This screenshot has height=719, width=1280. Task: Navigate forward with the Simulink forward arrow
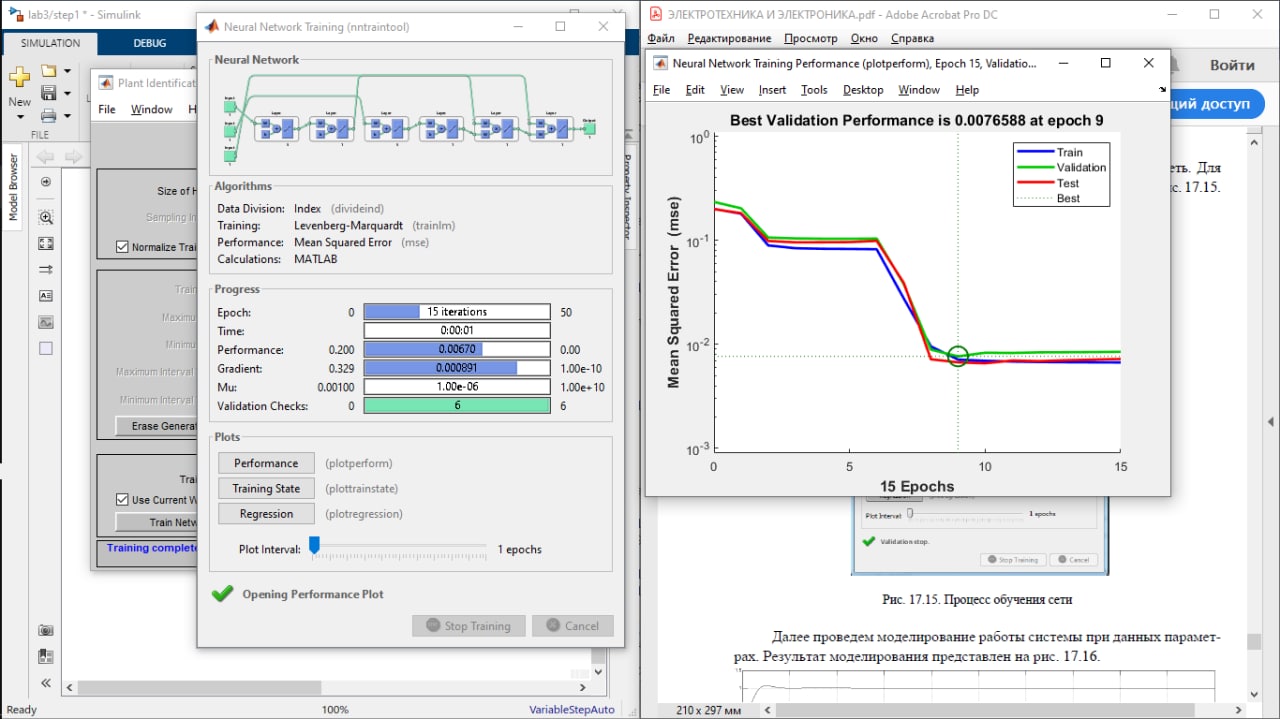click(73, 156)
